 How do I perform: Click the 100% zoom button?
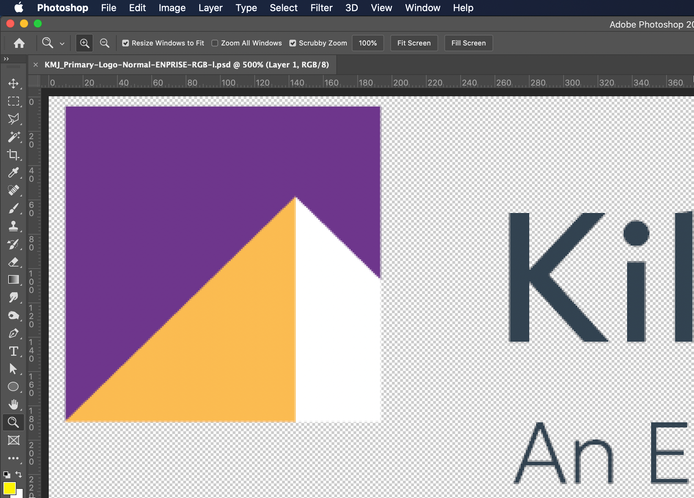(x=367, y=43)
